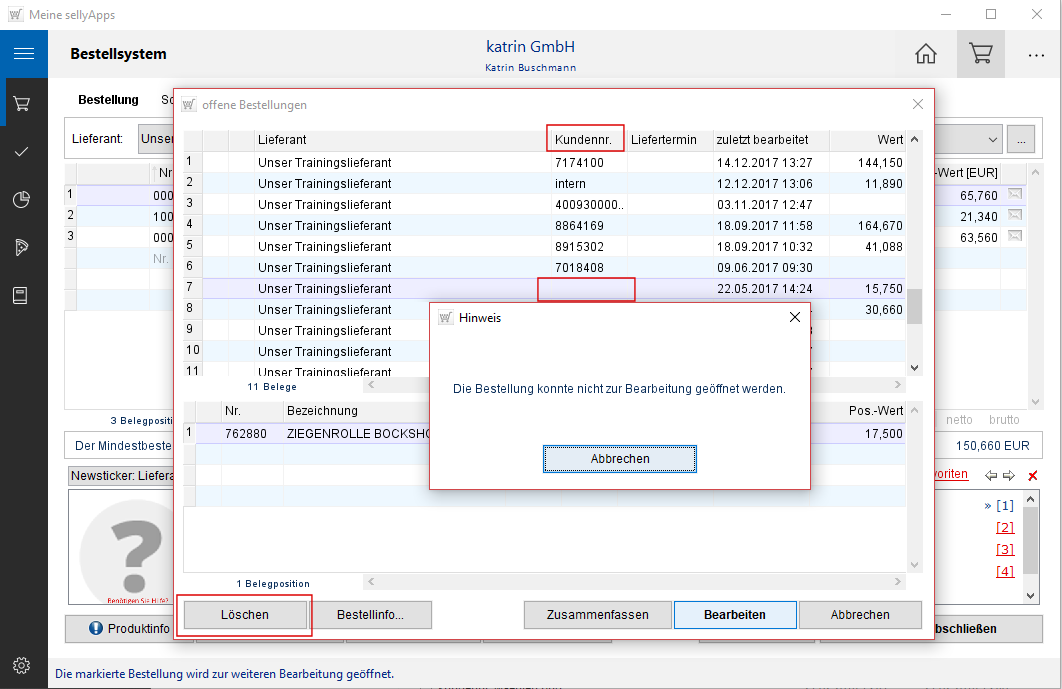Click the shopping cart icon in left sidebar

(23, 103)
